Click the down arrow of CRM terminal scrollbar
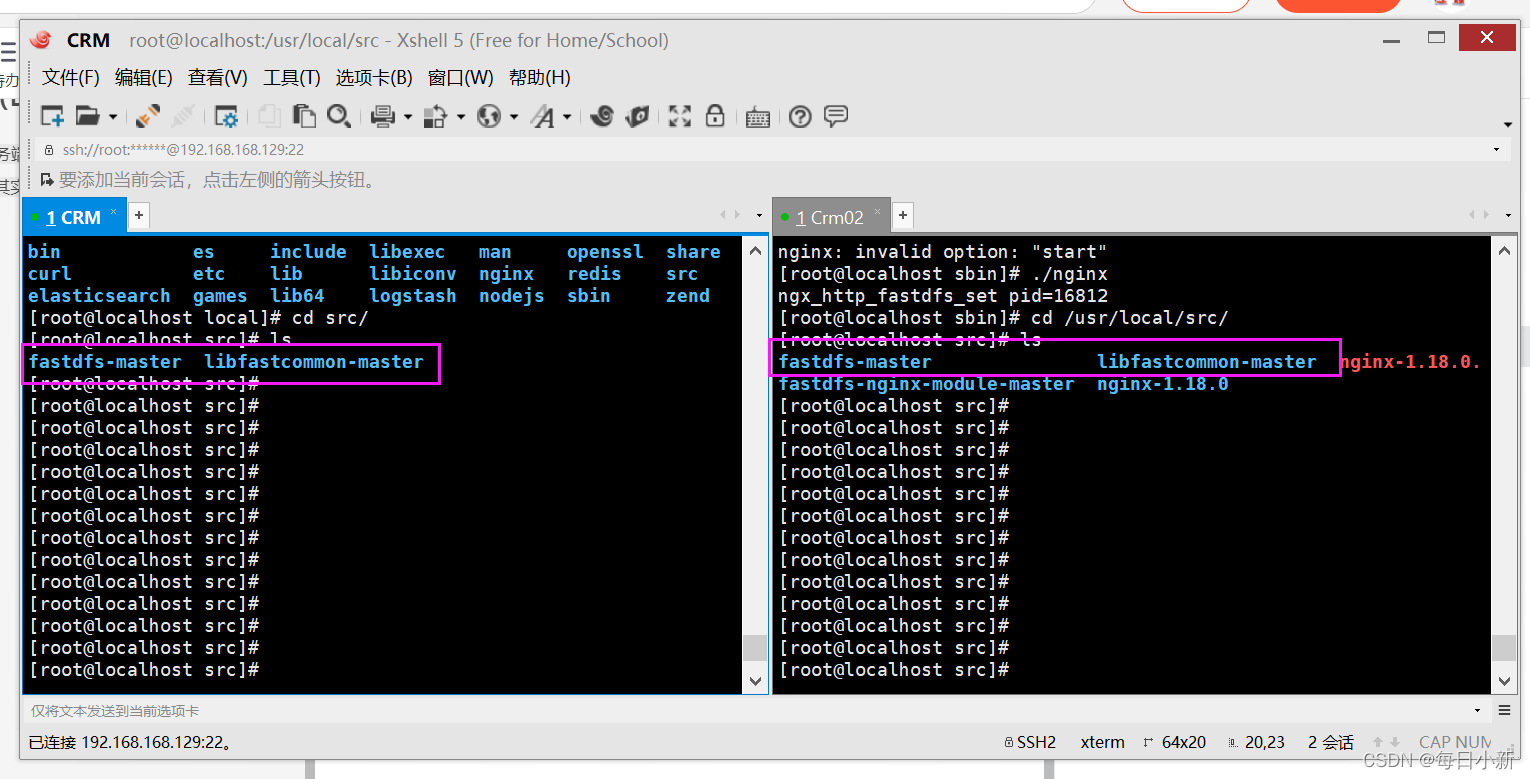The image size is (1530, 779). coord(755,680)
